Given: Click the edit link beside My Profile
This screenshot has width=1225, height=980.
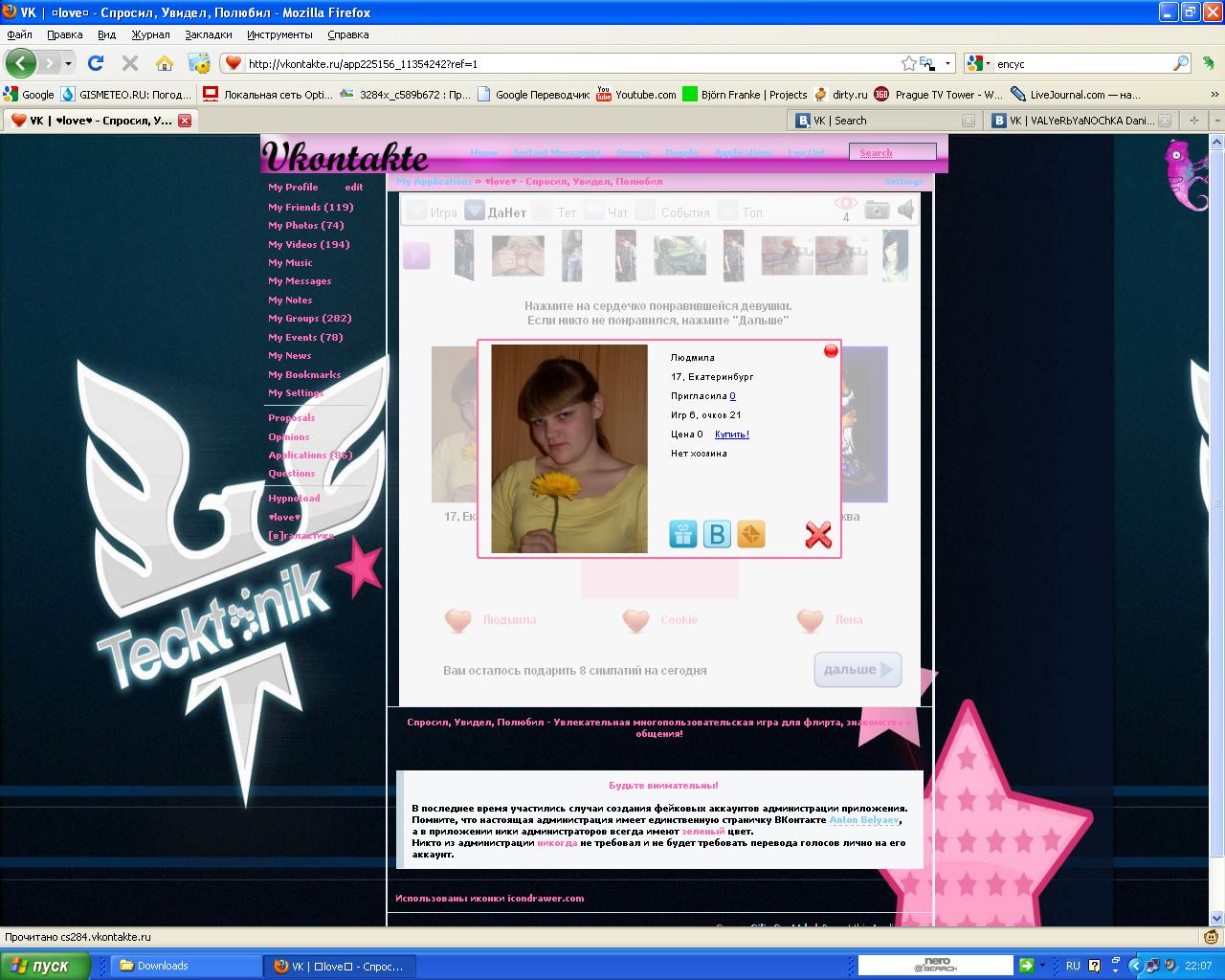Looking at the screenshot, I should 354,188.
